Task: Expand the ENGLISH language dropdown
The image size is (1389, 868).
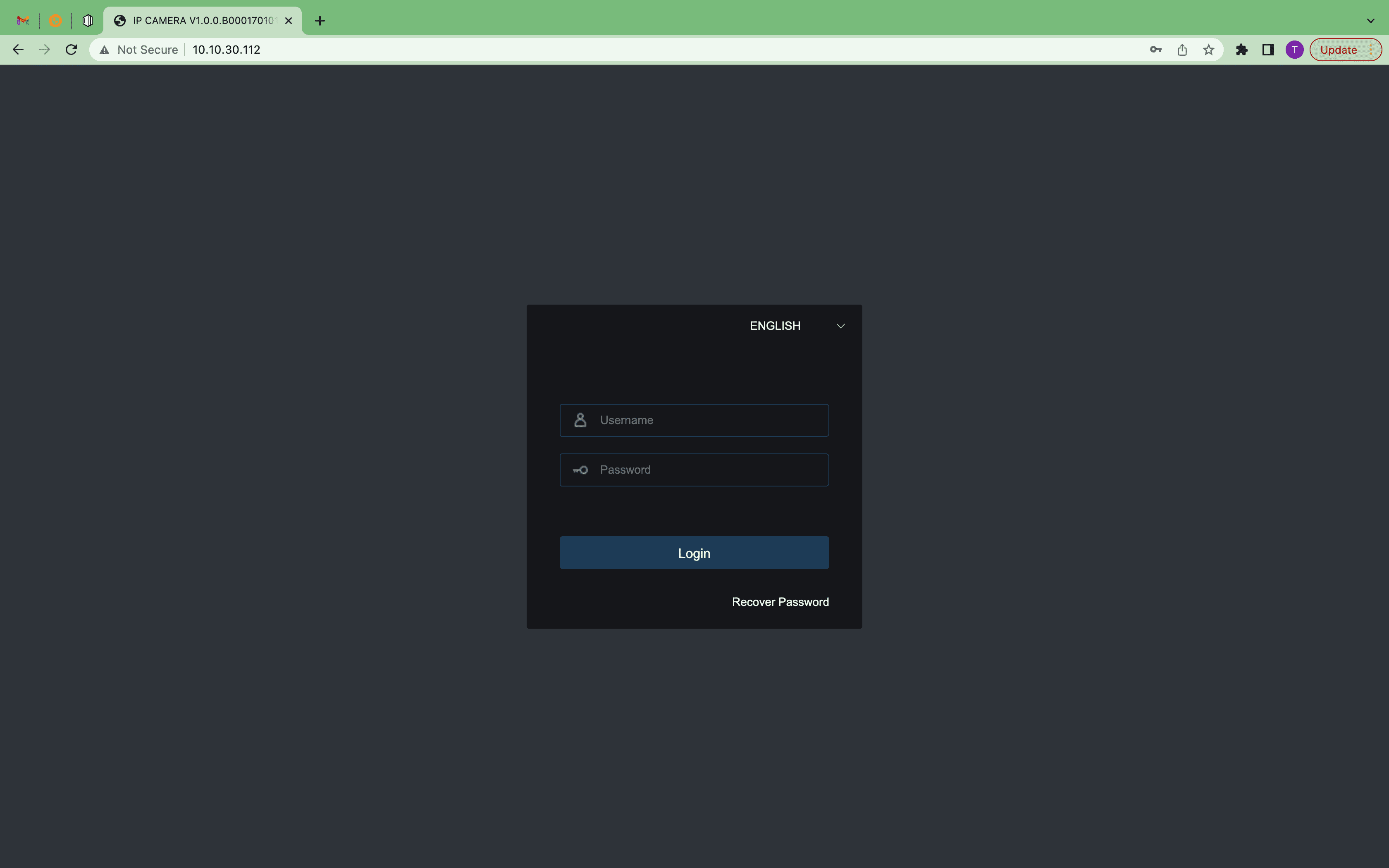Action: [775, 326]
